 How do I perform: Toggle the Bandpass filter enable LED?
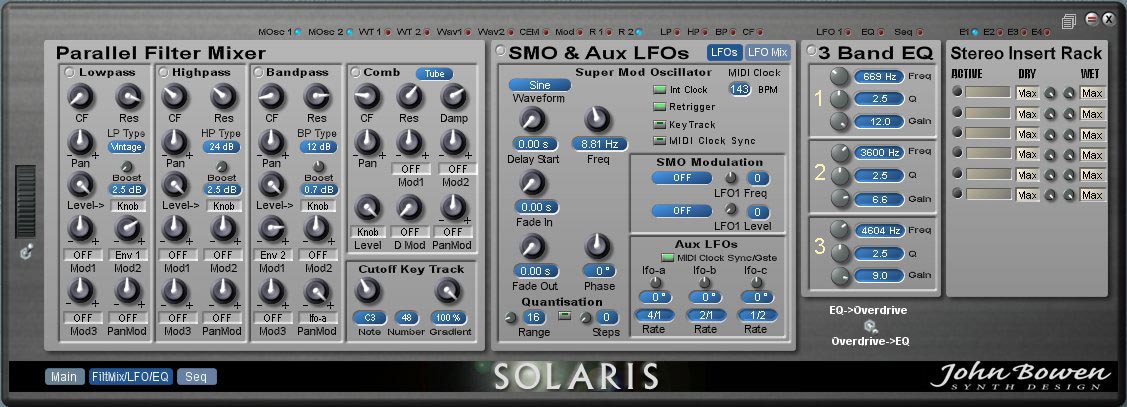click(257, 73)
